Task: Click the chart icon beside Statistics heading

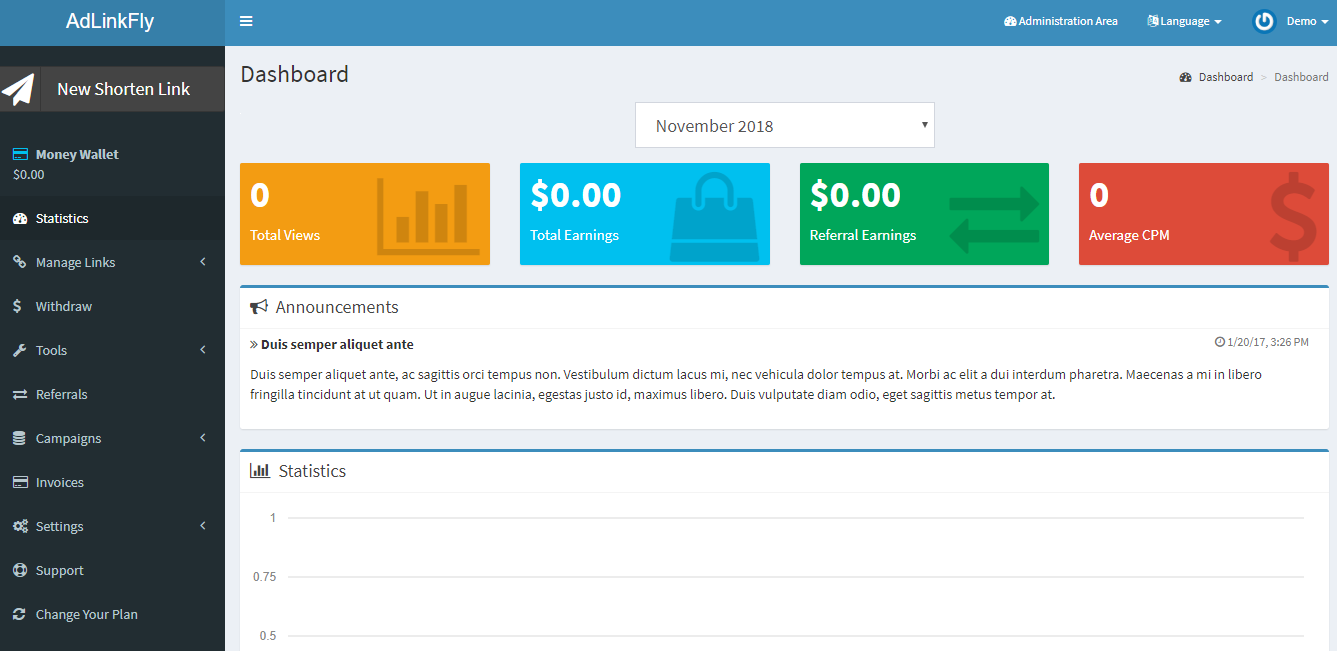Action: click(x=260, y=470)
